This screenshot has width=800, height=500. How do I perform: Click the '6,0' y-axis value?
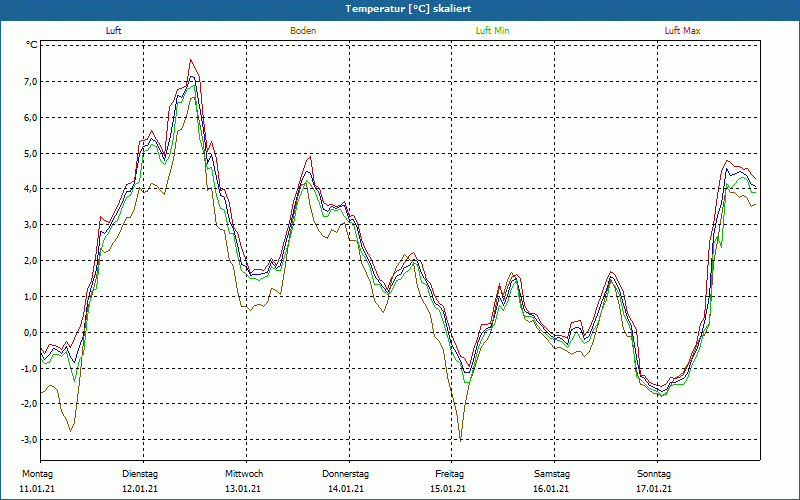click(30, 117)
